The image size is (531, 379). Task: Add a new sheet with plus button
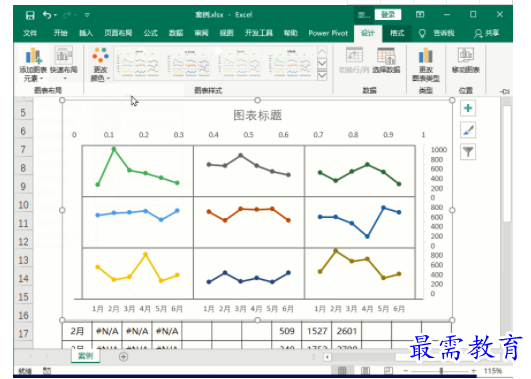click(124, 357)
